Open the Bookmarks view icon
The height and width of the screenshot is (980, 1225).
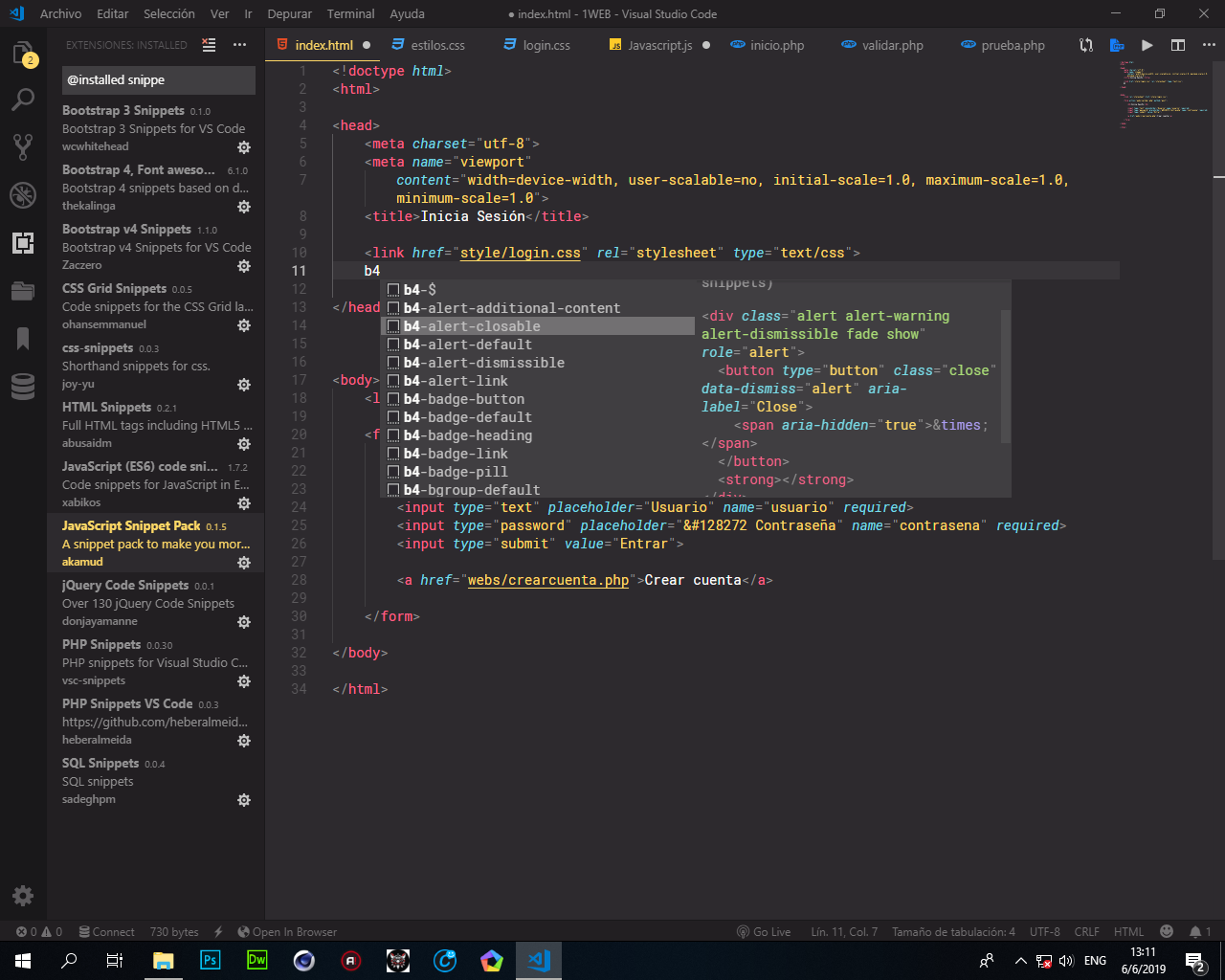pyautogui.click(x=23, y=338)
